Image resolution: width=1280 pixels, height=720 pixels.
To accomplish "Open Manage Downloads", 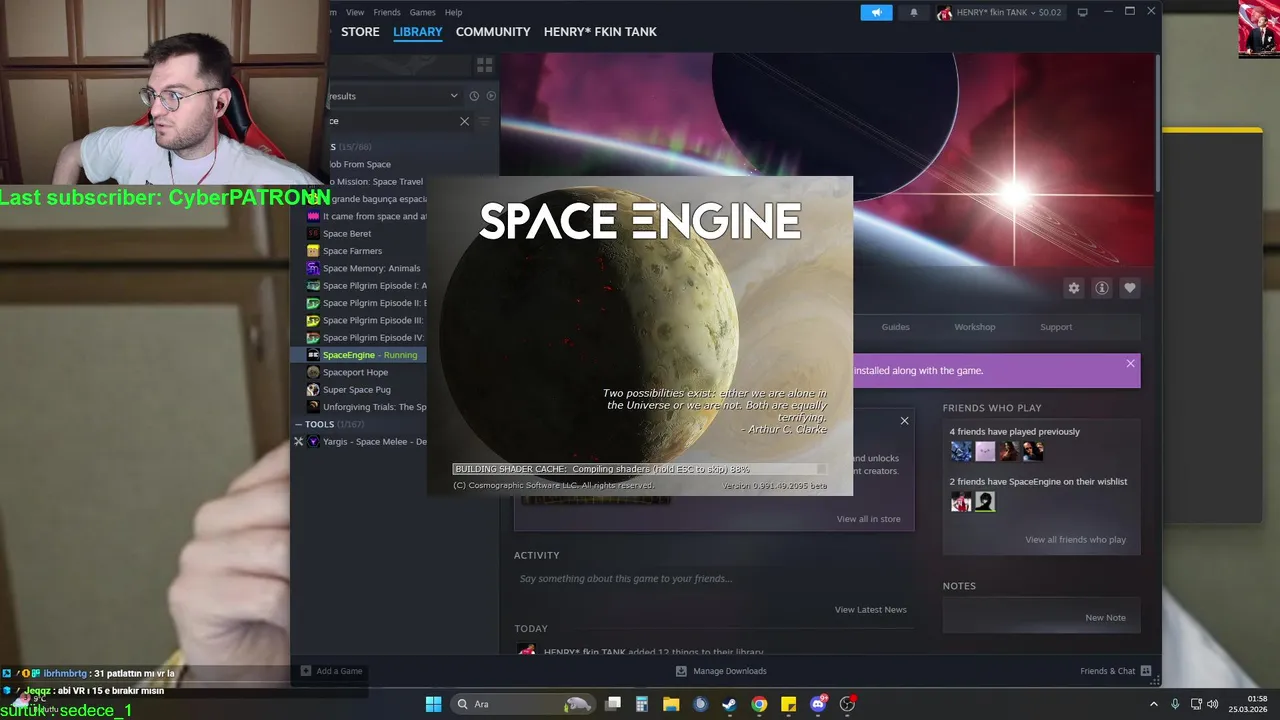I will click(721, 671).
